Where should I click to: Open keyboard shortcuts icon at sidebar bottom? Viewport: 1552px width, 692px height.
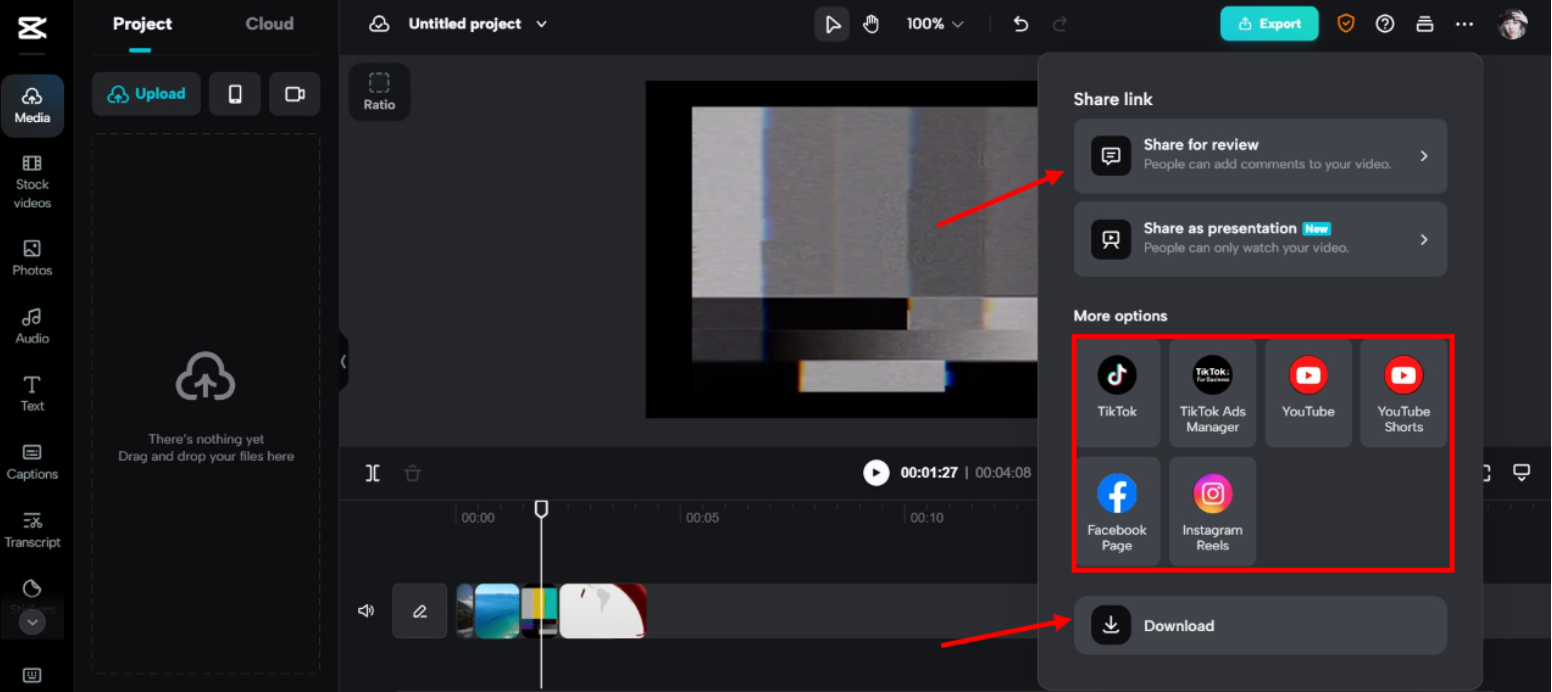pyautogui.click(x=32, y=675)
